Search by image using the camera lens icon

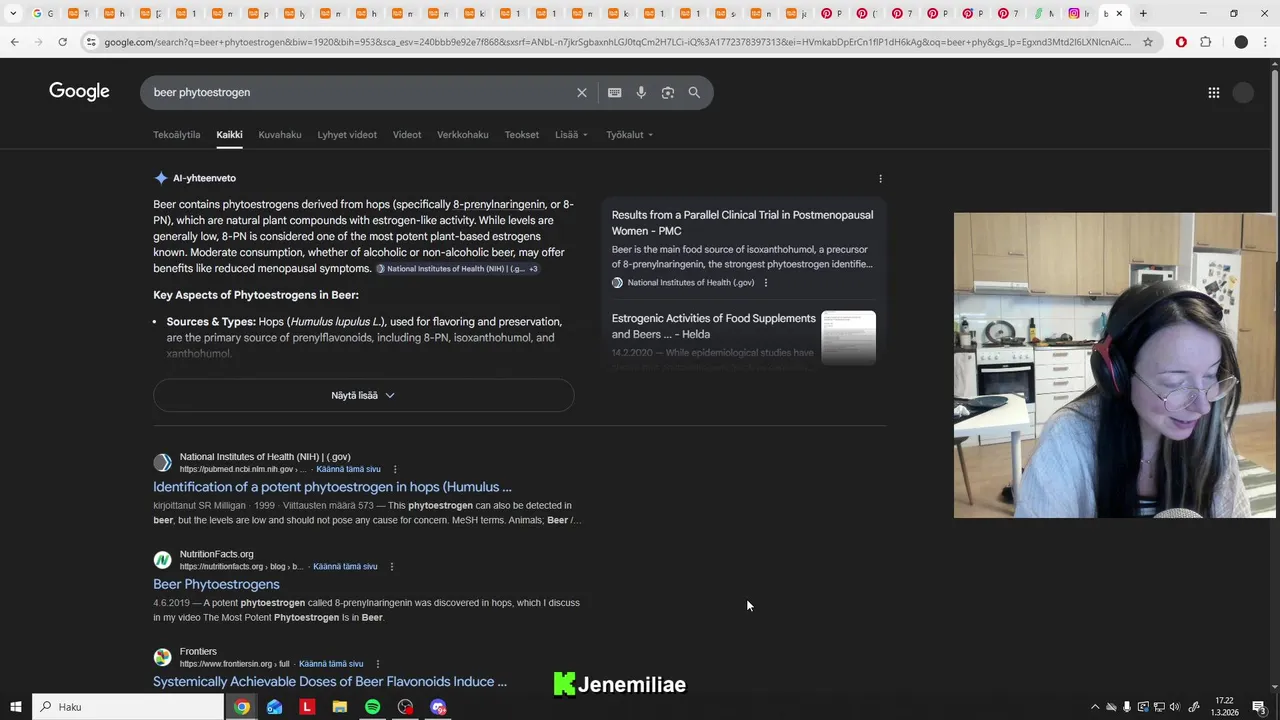[668, 92]
